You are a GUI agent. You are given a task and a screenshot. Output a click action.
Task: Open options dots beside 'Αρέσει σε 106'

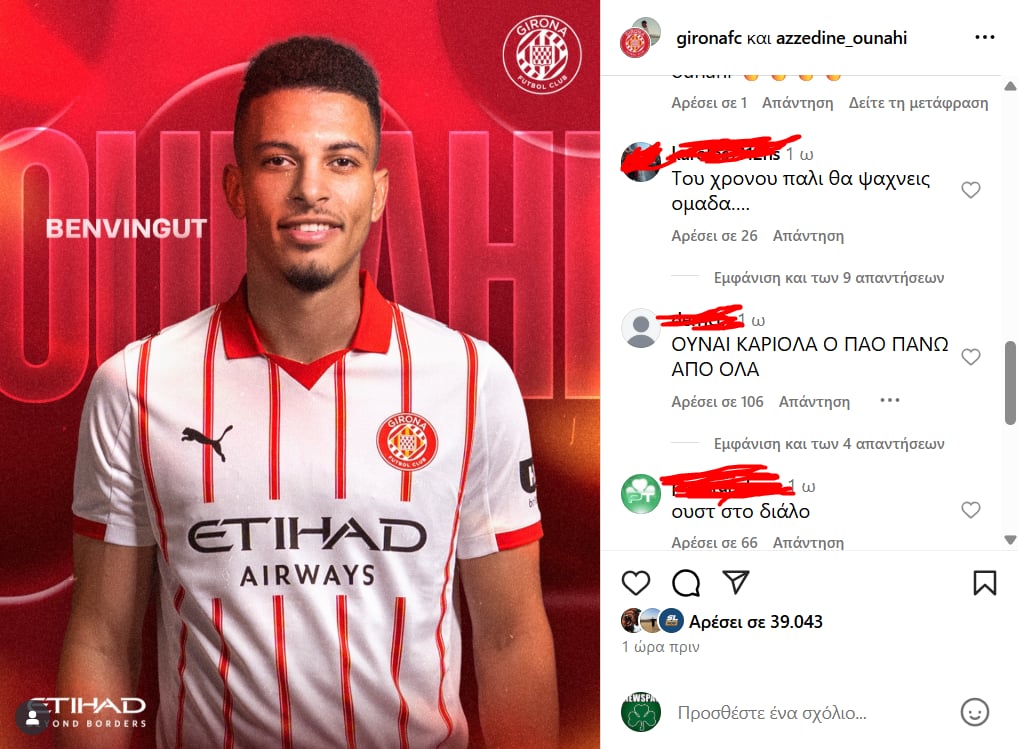point(889,400)
